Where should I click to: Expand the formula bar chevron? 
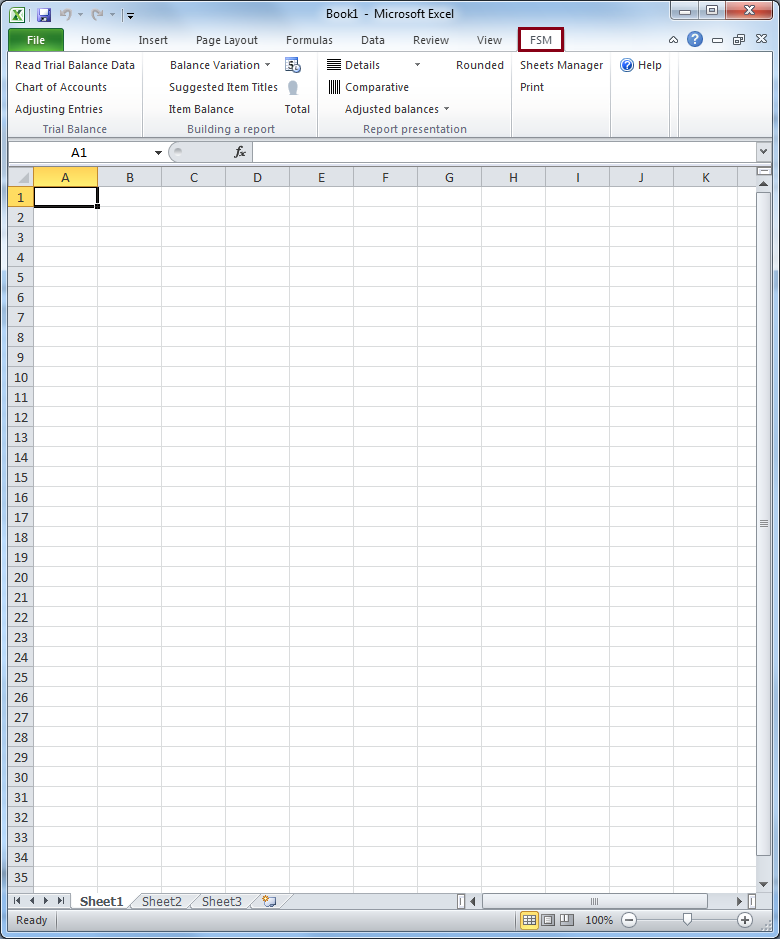pyautogui.click(x=763, y=152)
